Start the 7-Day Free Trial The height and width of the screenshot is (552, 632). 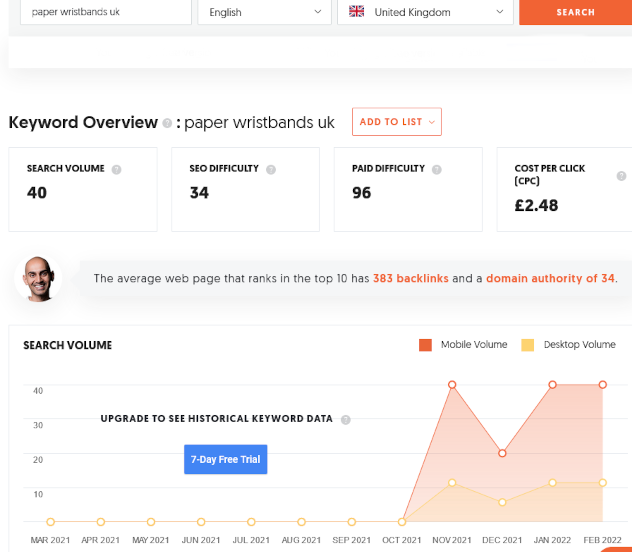click(x=225, y=460)
